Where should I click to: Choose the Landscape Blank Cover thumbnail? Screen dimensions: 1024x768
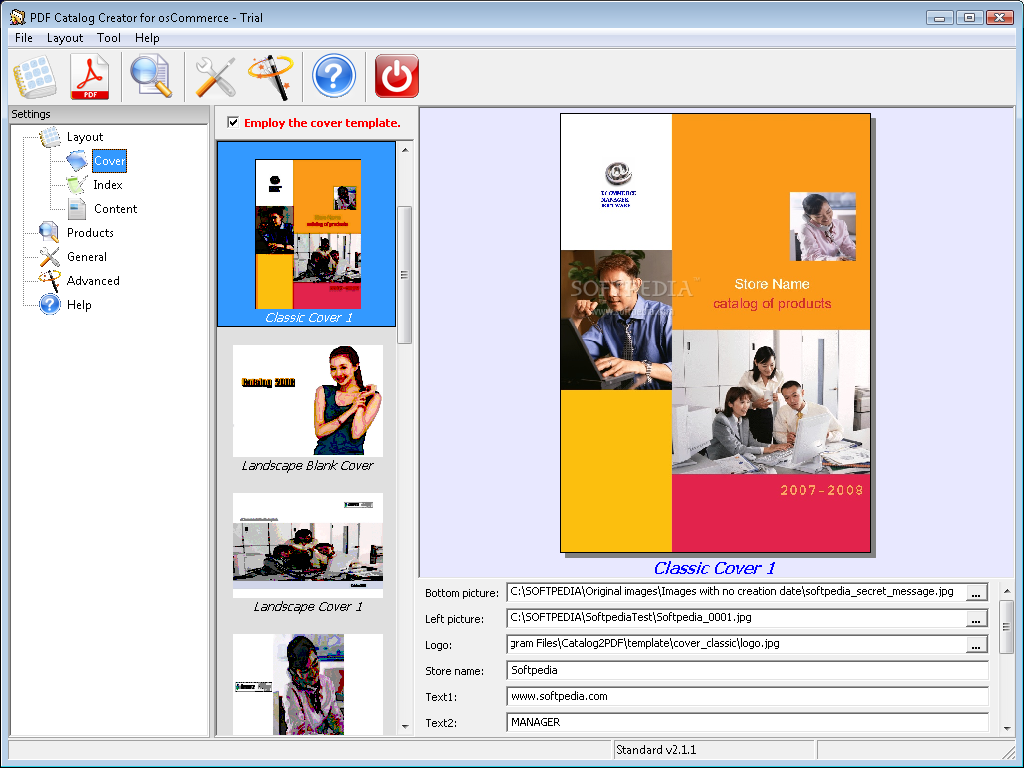pos(307,402)
